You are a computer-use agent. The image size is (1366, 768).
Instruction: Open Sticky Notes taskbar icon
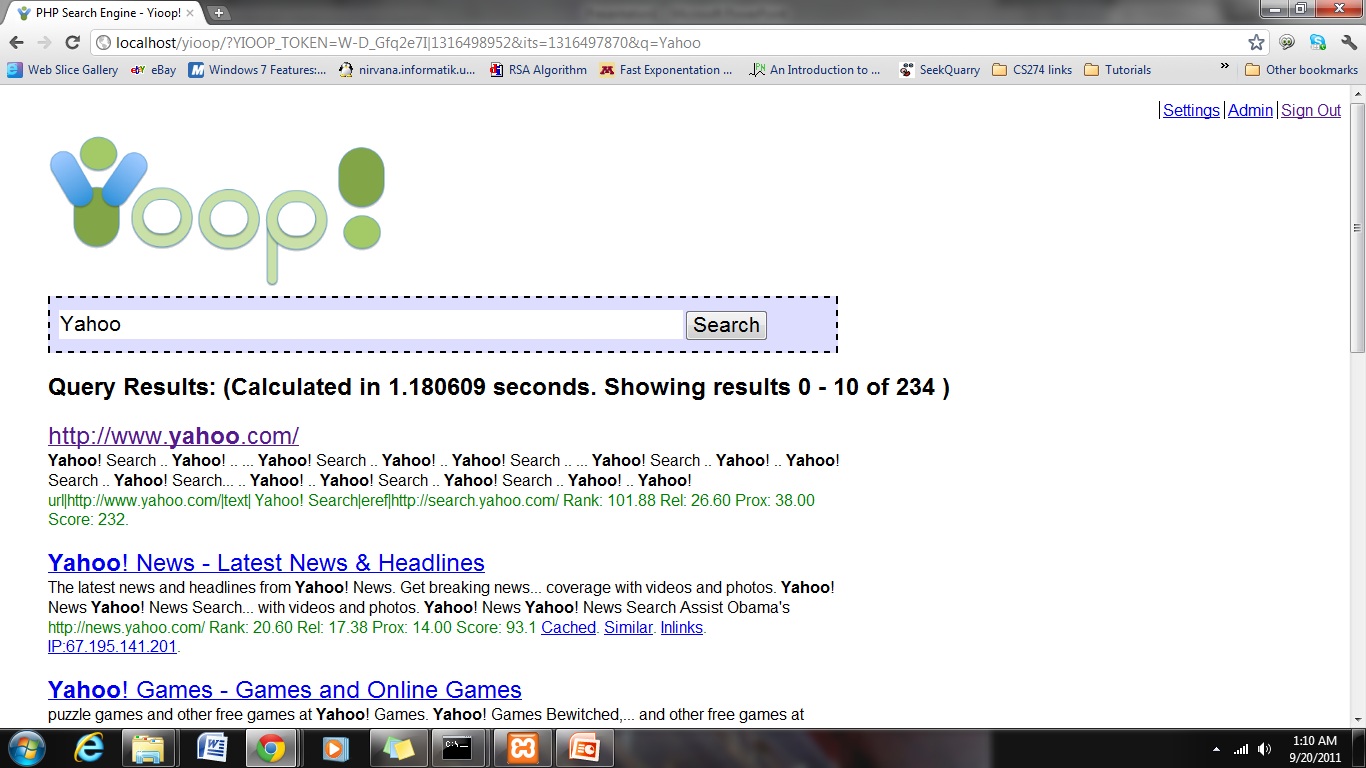tap(397, 748)
